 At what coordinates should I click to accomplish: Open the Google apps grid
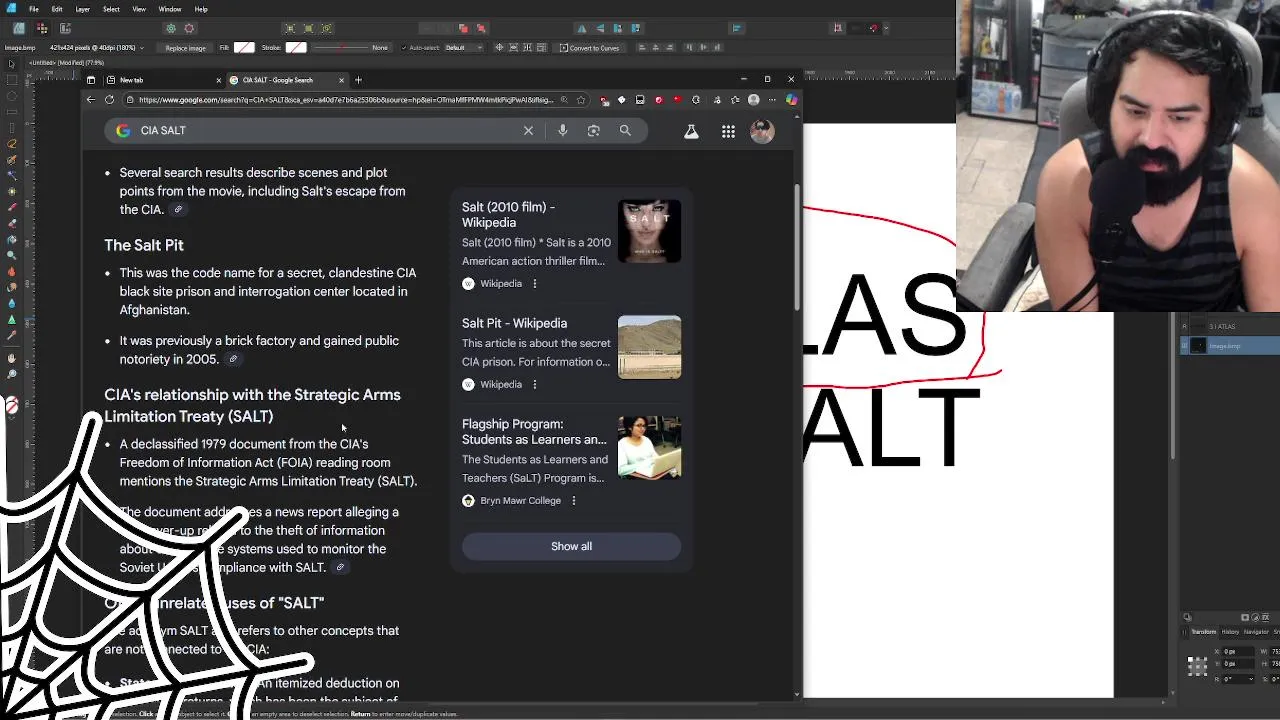tap(728, 131)
